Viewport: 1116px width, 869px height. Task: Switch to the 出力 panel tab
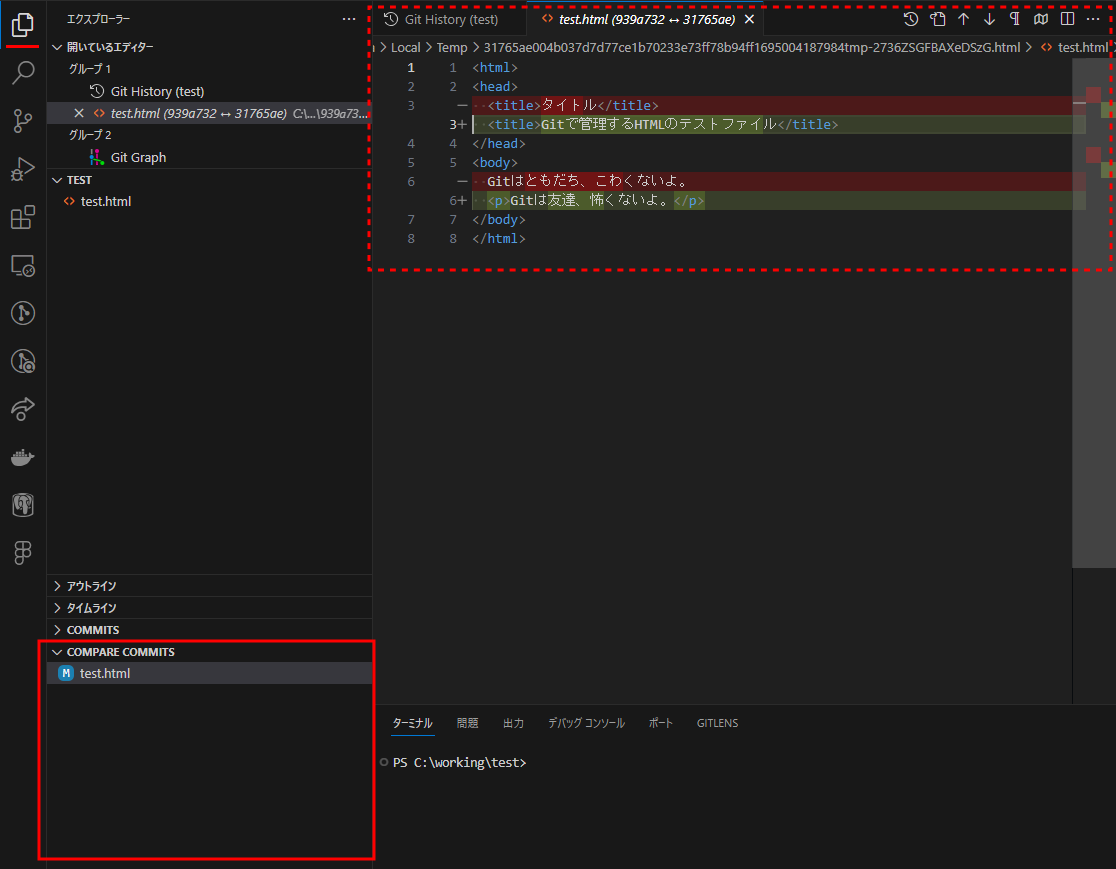513,723
